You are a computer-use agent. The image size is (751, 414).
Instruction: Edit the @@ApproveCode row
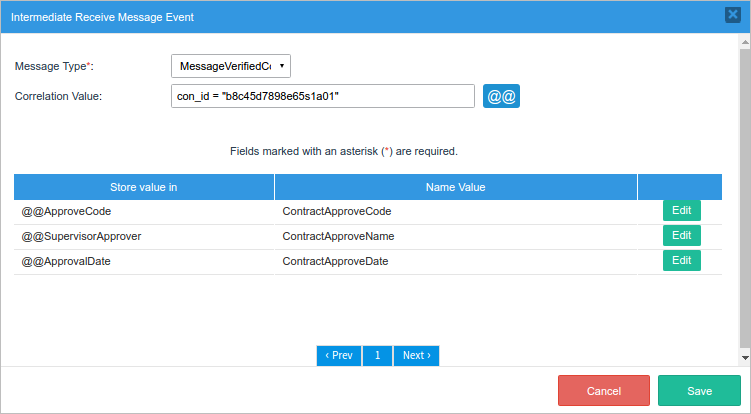681,211
